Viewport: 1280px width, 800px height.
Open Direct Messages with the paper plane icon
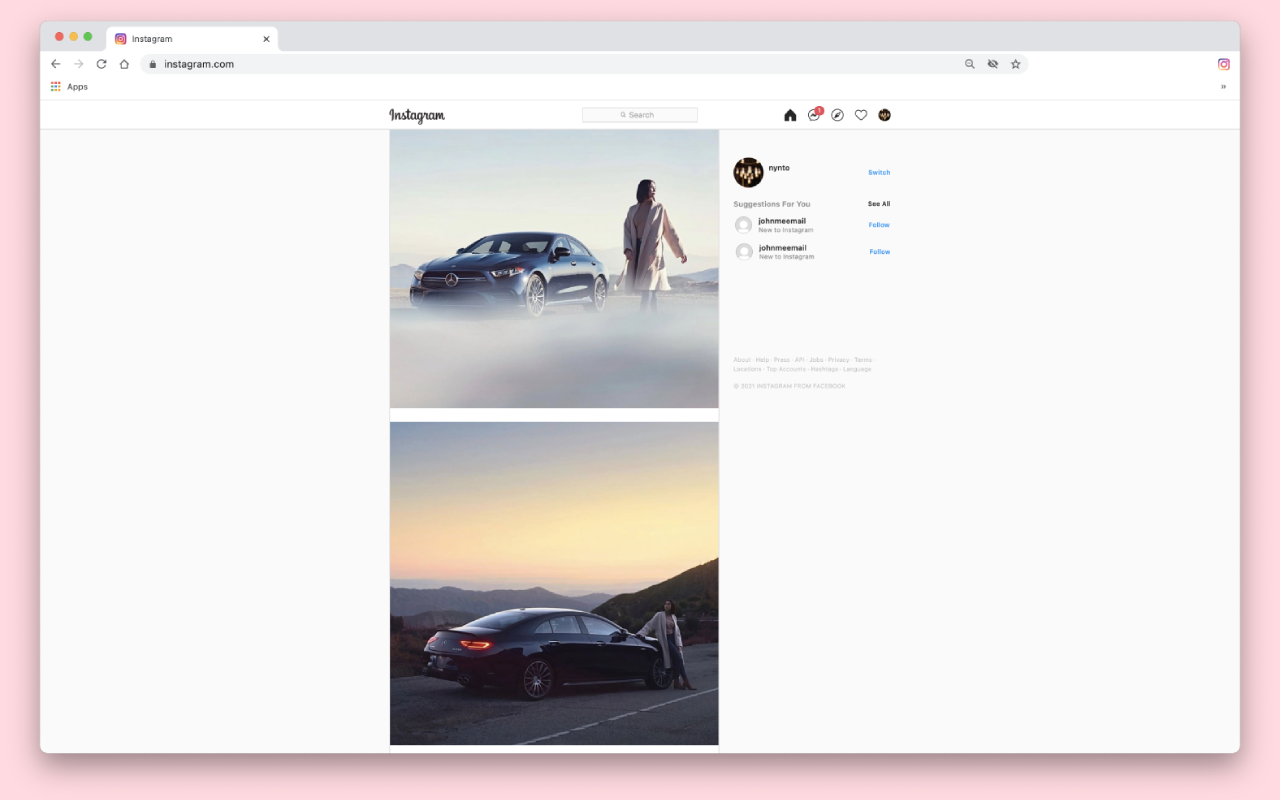pos(813,114)
